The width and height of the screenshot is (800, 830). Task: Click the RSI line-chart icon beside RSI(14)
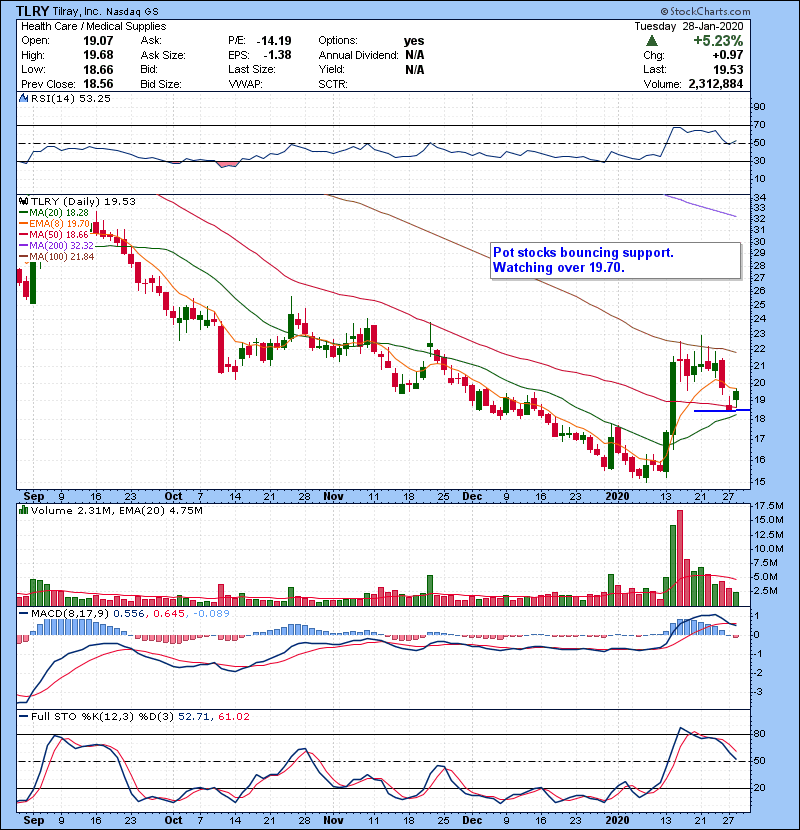click(x=23, y=98)
